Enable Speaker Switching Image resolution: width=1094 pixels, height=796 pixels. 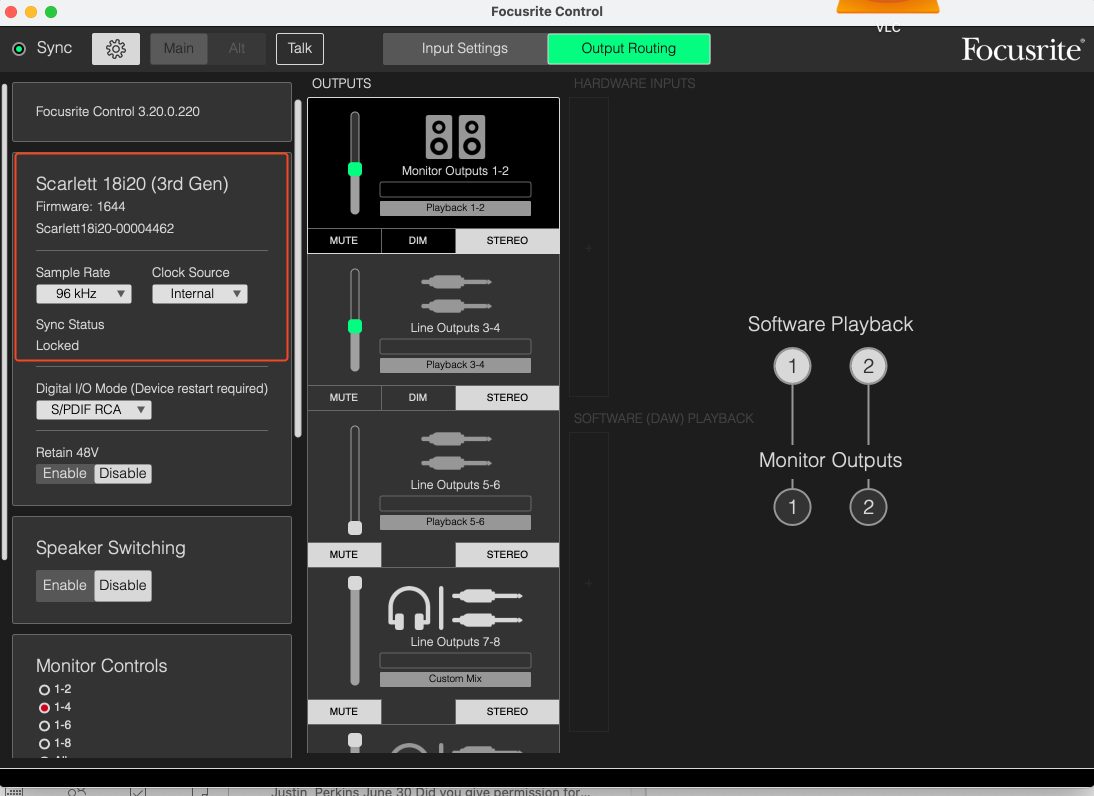tap(65, 585)
